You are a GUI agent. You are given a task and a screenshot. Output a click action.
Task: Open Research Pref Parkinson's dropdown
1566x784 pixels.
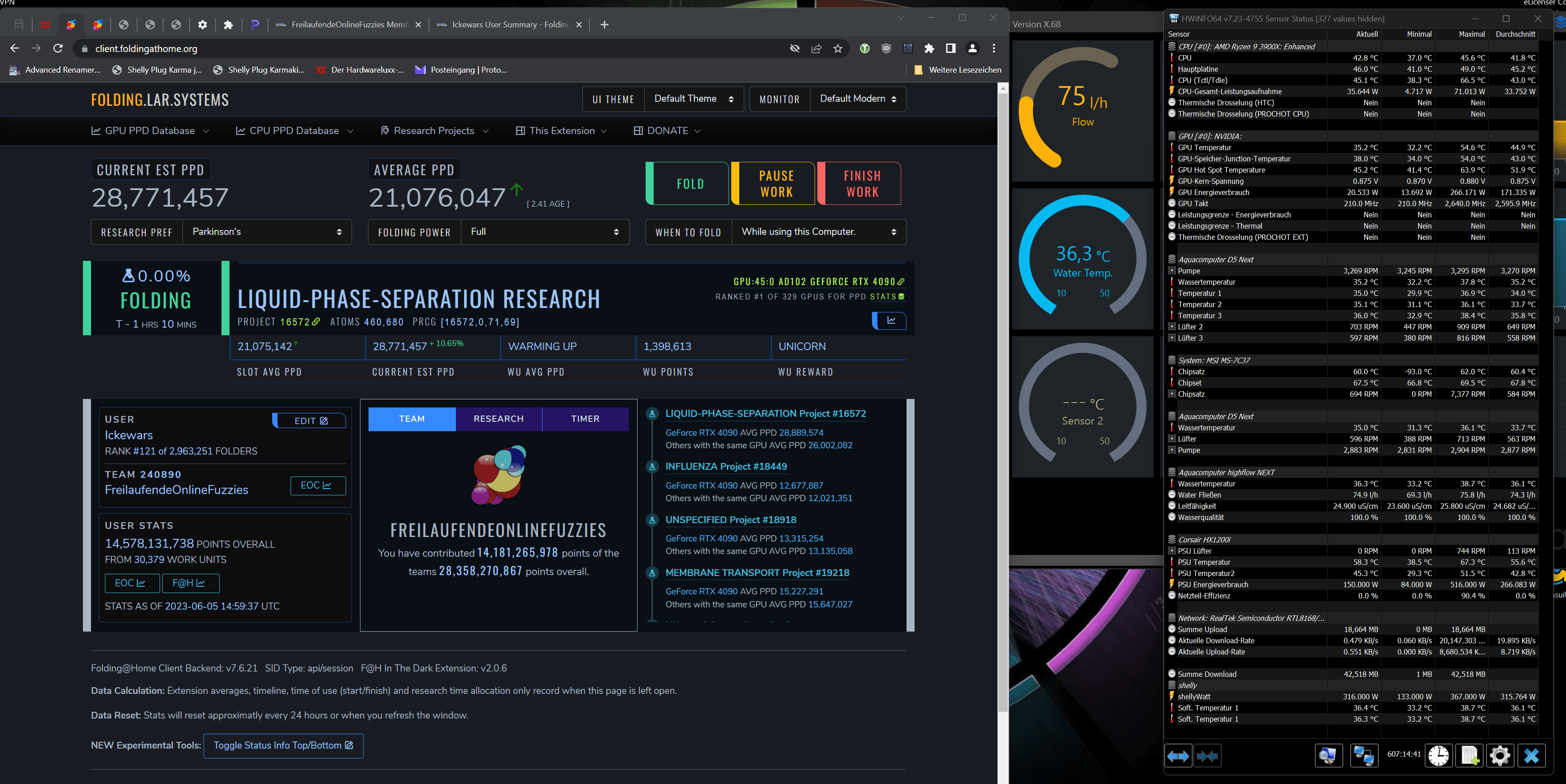(x=267, y=232)
